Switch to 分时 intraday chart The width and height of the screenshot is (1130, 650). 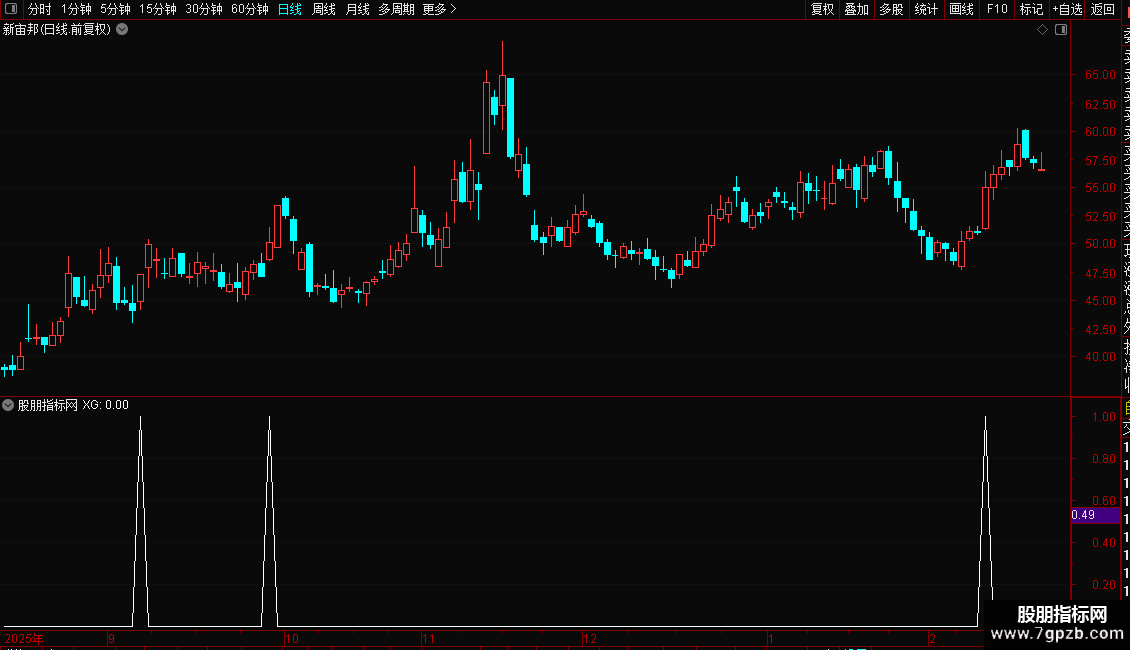(39, 9)
